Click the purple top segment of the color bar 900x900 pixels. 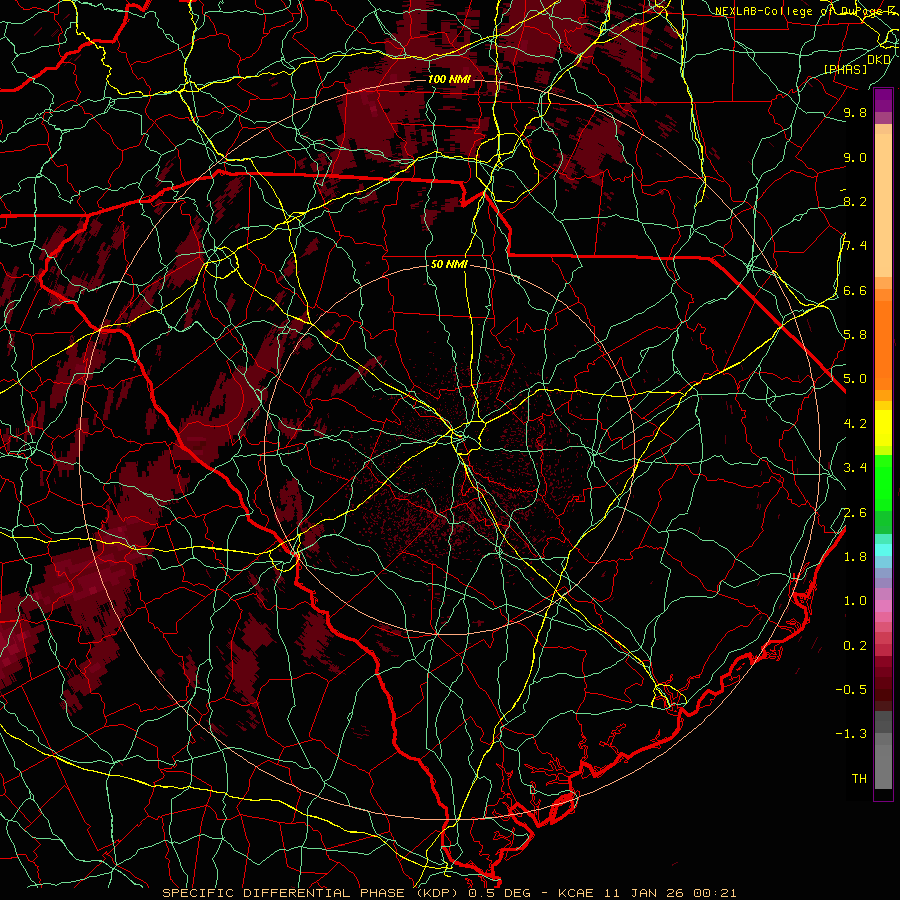pyautogui.click(x=883, y=100)
